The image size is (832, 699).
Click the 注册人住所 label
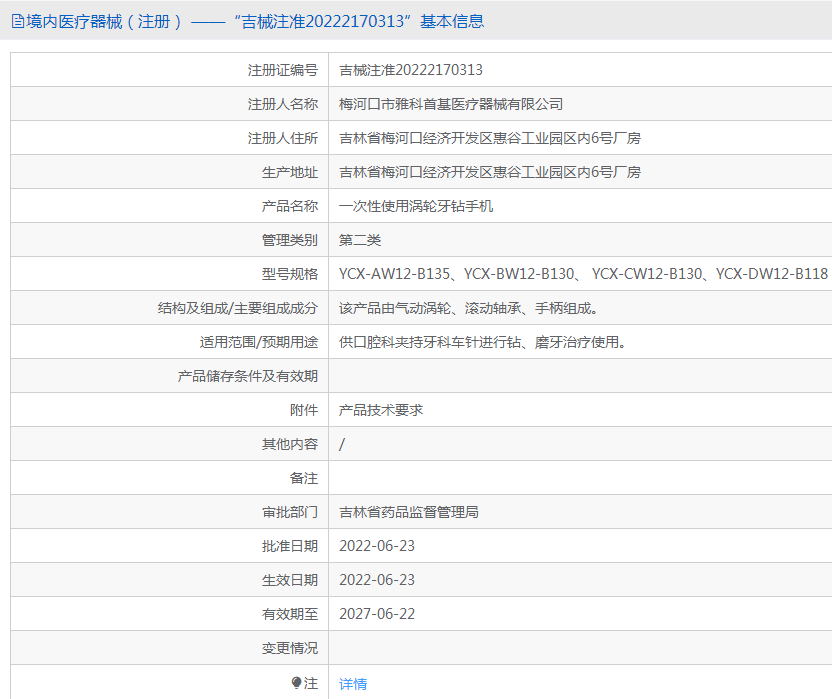tap(283, 138)
